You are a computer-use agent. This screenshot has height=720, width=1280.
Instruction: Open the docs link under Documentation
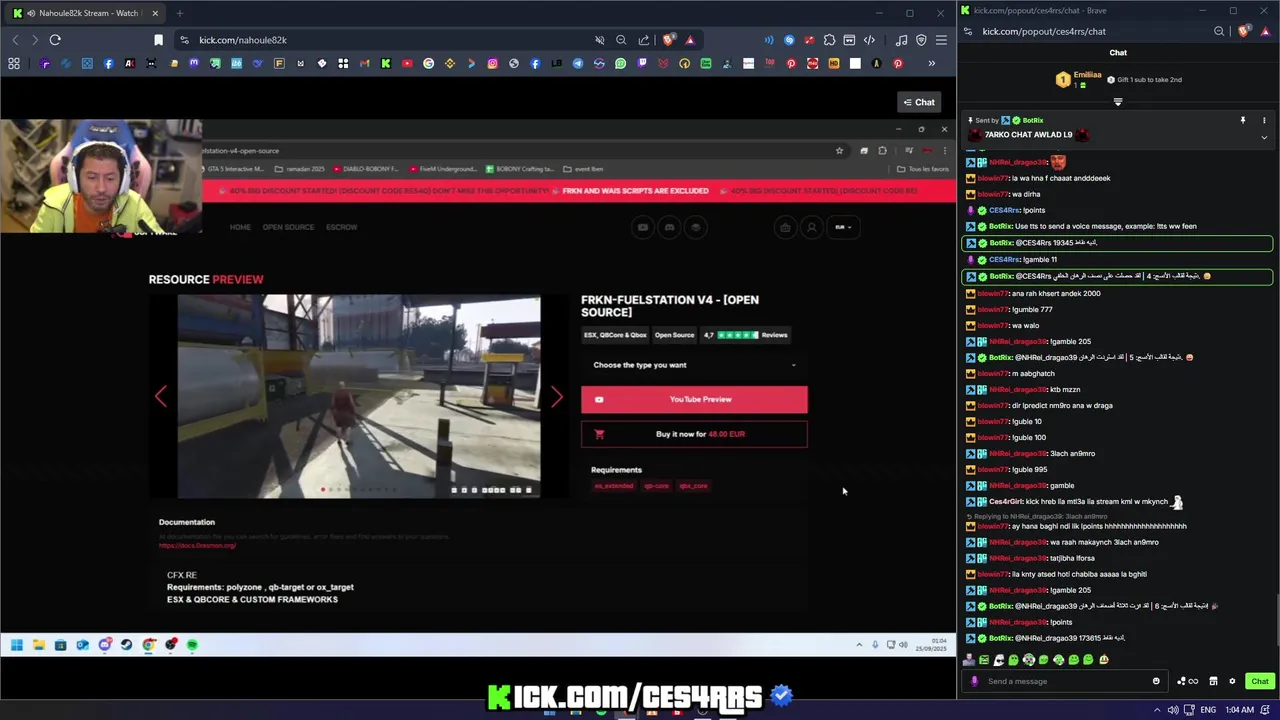pyautogui.click(x=197, y=546)
